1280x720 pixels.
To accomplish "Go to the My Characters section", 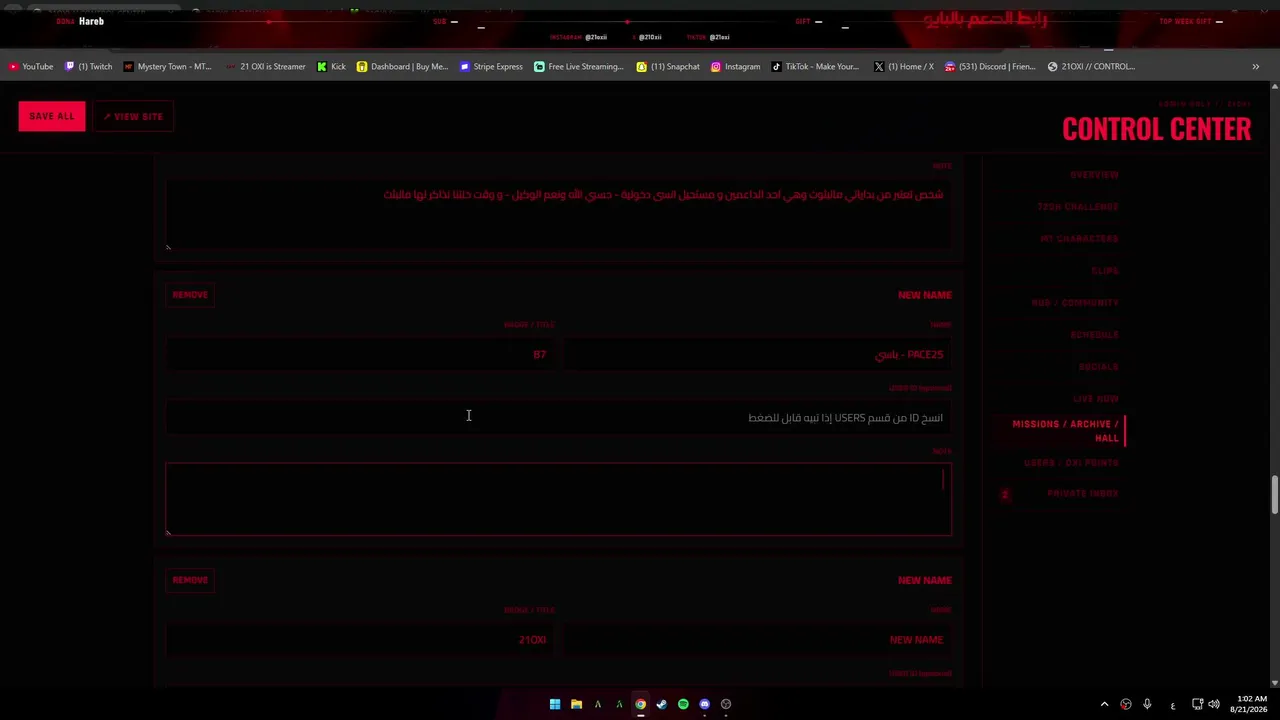I will 1080,239.
